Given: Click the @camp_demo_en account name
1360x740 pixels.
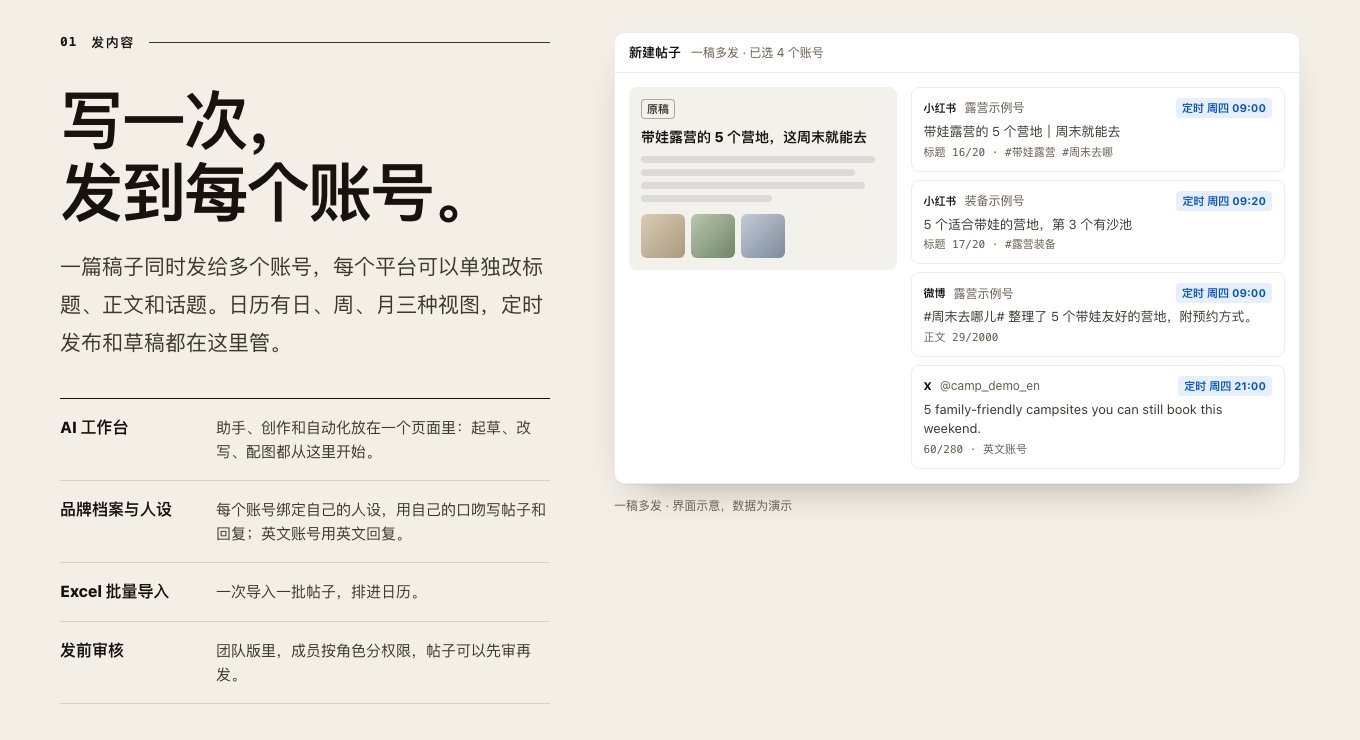Looking at the screenshot, I should click(x=989, y=386).
